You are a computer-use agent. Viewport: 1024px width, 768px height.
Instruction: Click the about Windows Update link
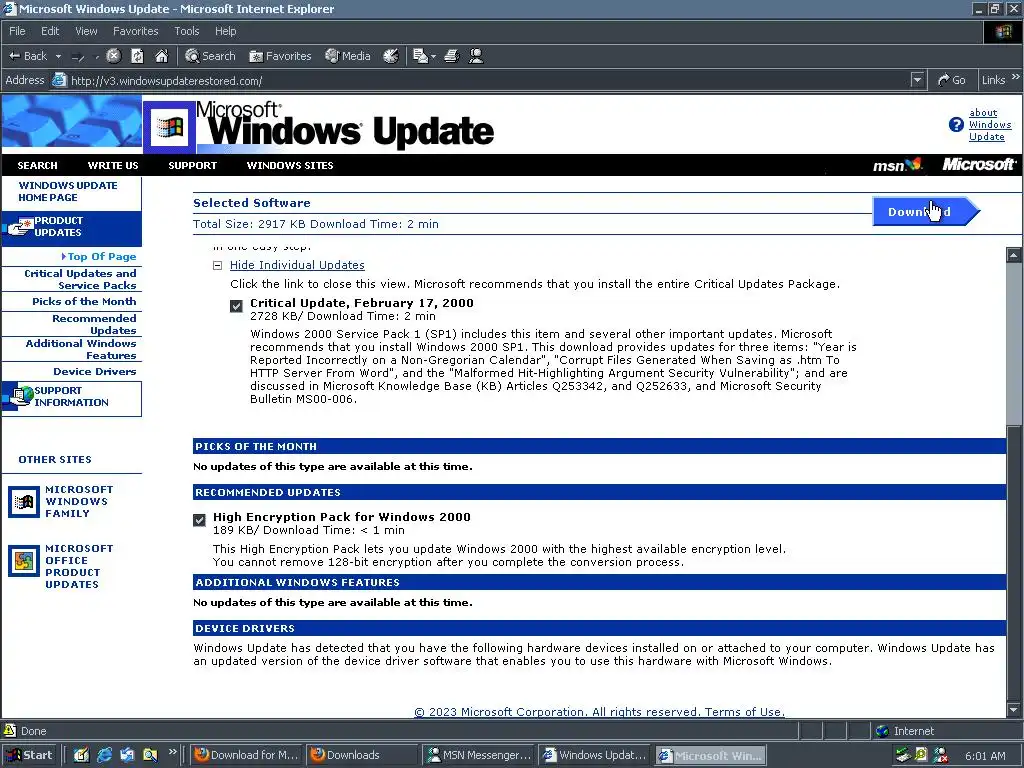[x=989, y=125]
